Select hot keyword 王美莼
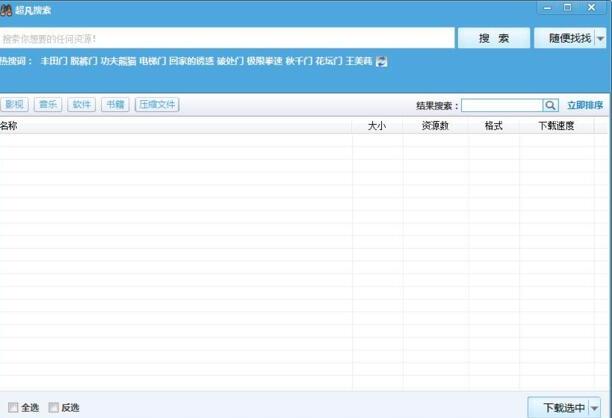 (359, 61)
